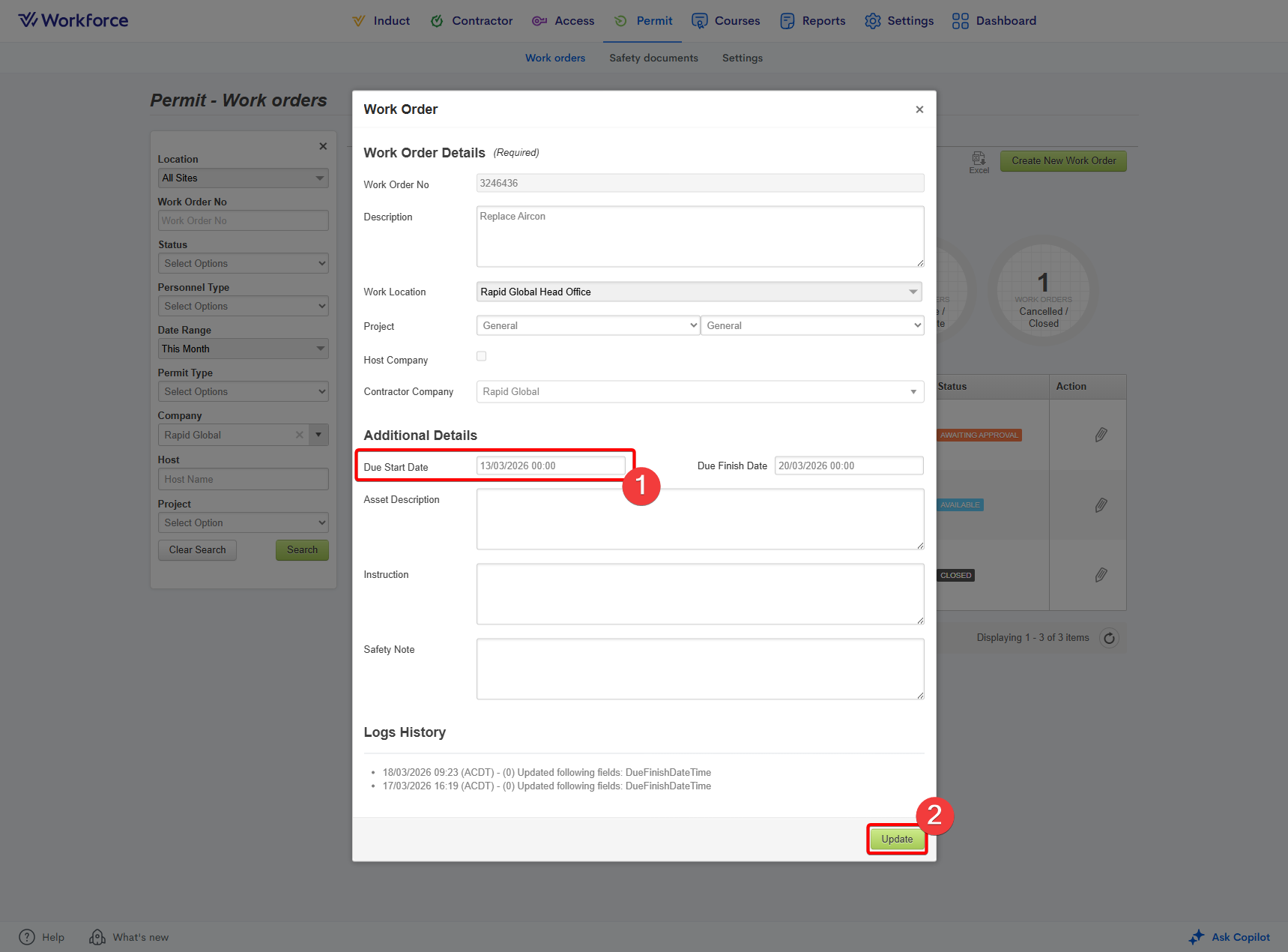This screenshot has width=1288, height=952.
Task: Toggle the Host Company checkbox
Action: 481,356
